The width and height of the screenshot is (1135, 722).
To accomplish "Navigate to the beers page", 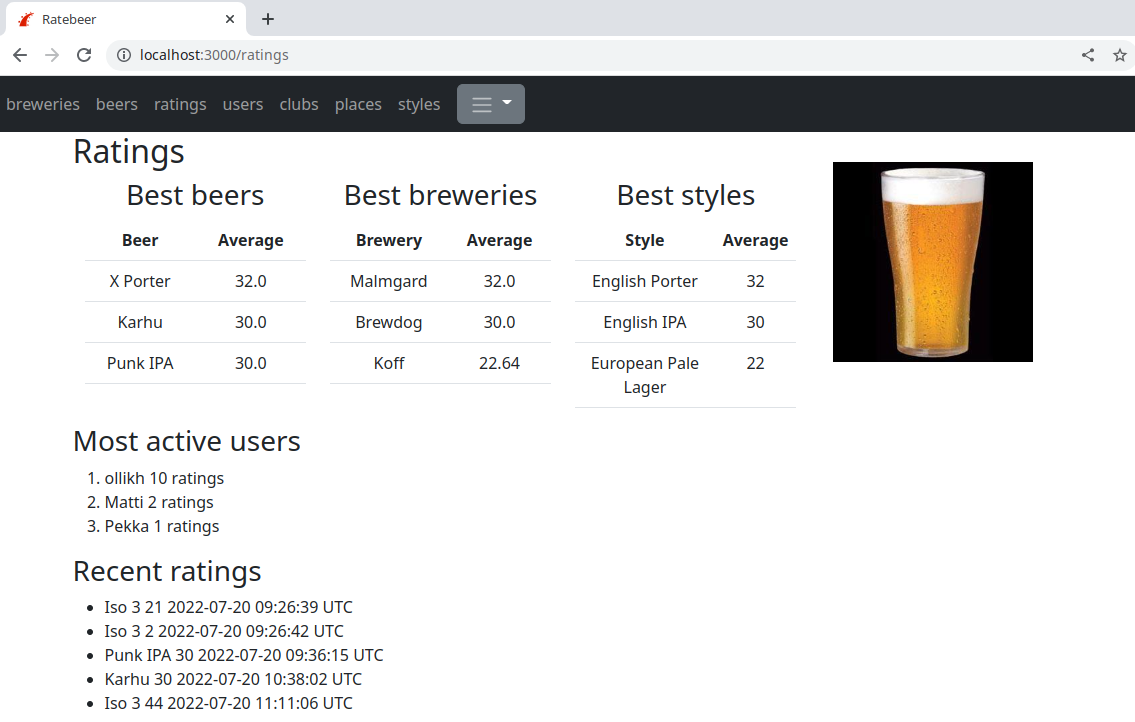I will click(117, 104).
